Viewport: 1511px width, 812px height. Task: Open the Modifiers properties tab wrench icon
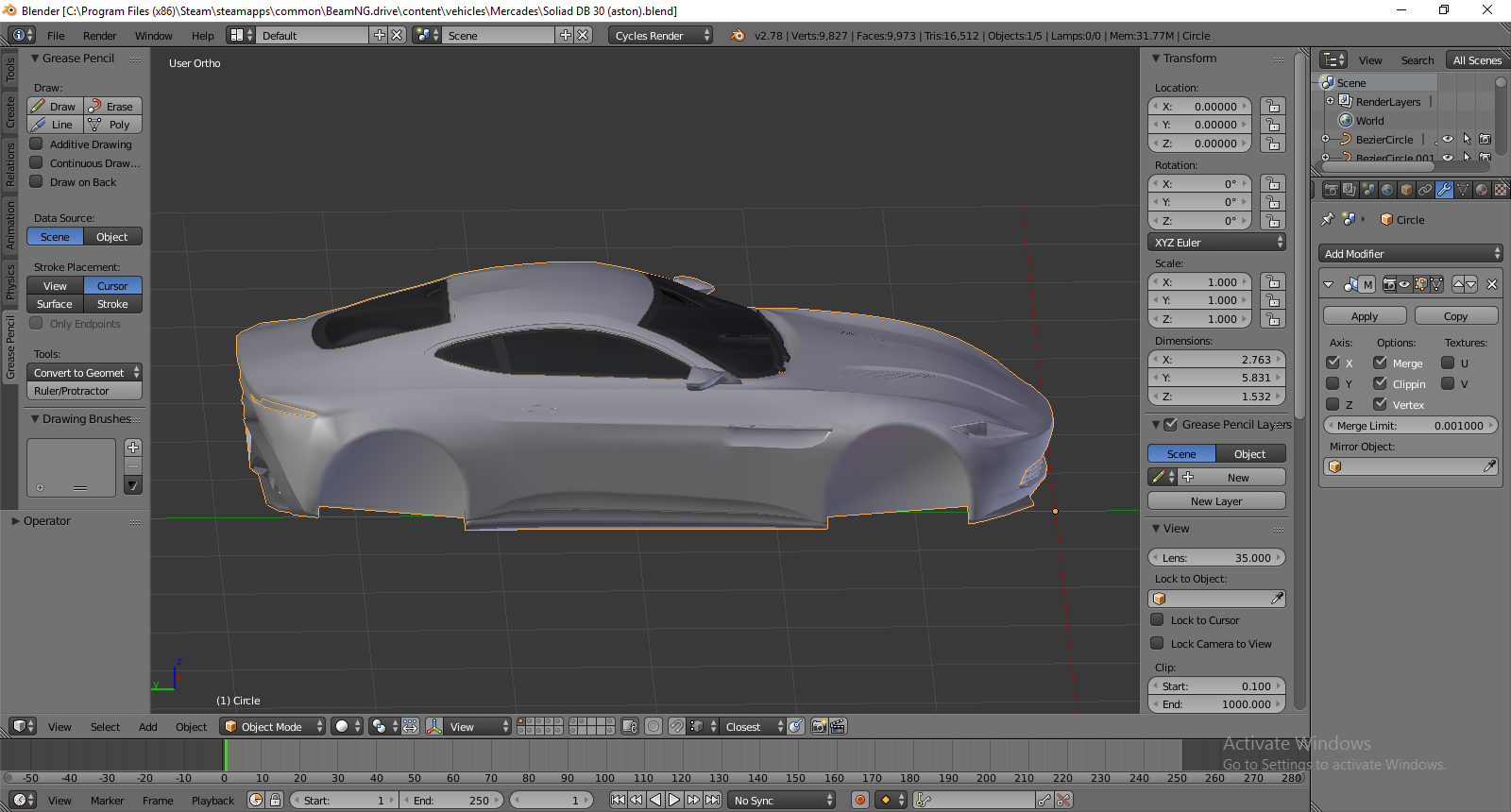click(1444, 190)
